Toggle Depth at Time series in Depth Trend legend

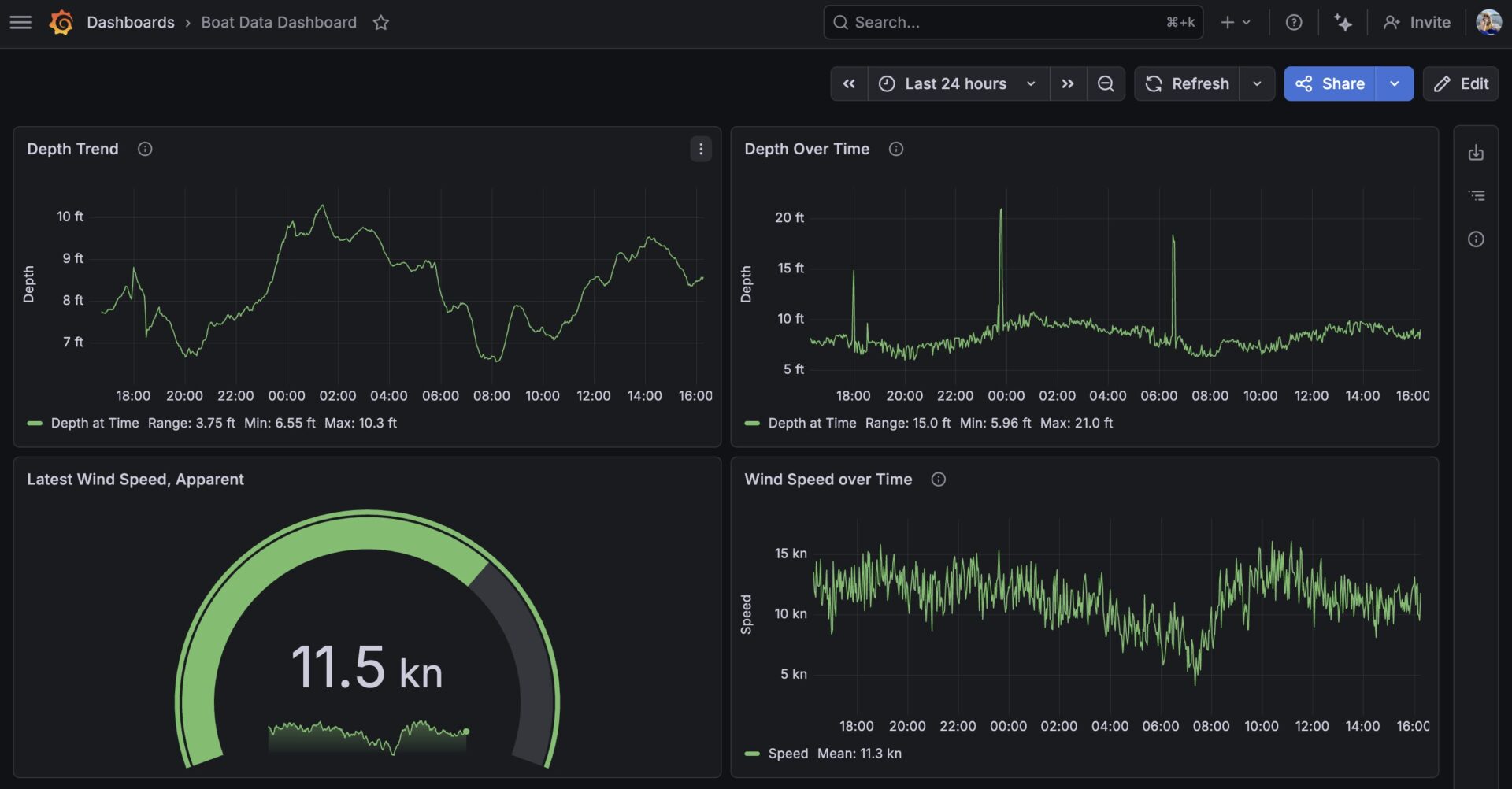pyautogui.click(x=94, y=423)
